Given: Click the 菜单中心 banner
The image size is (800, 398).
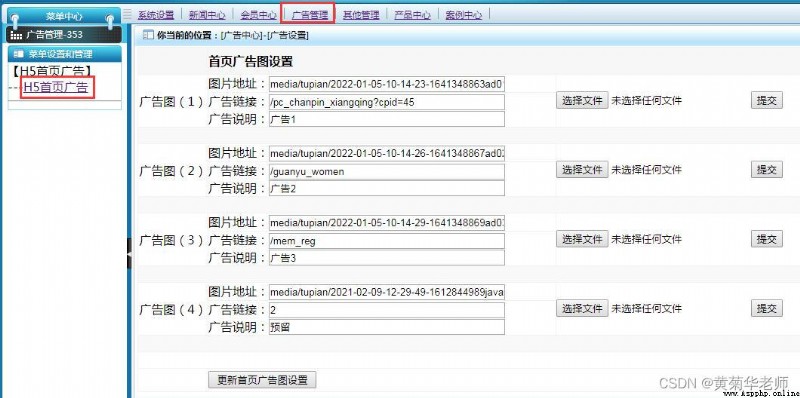Looking at the screenshot, I should [63, 16].
